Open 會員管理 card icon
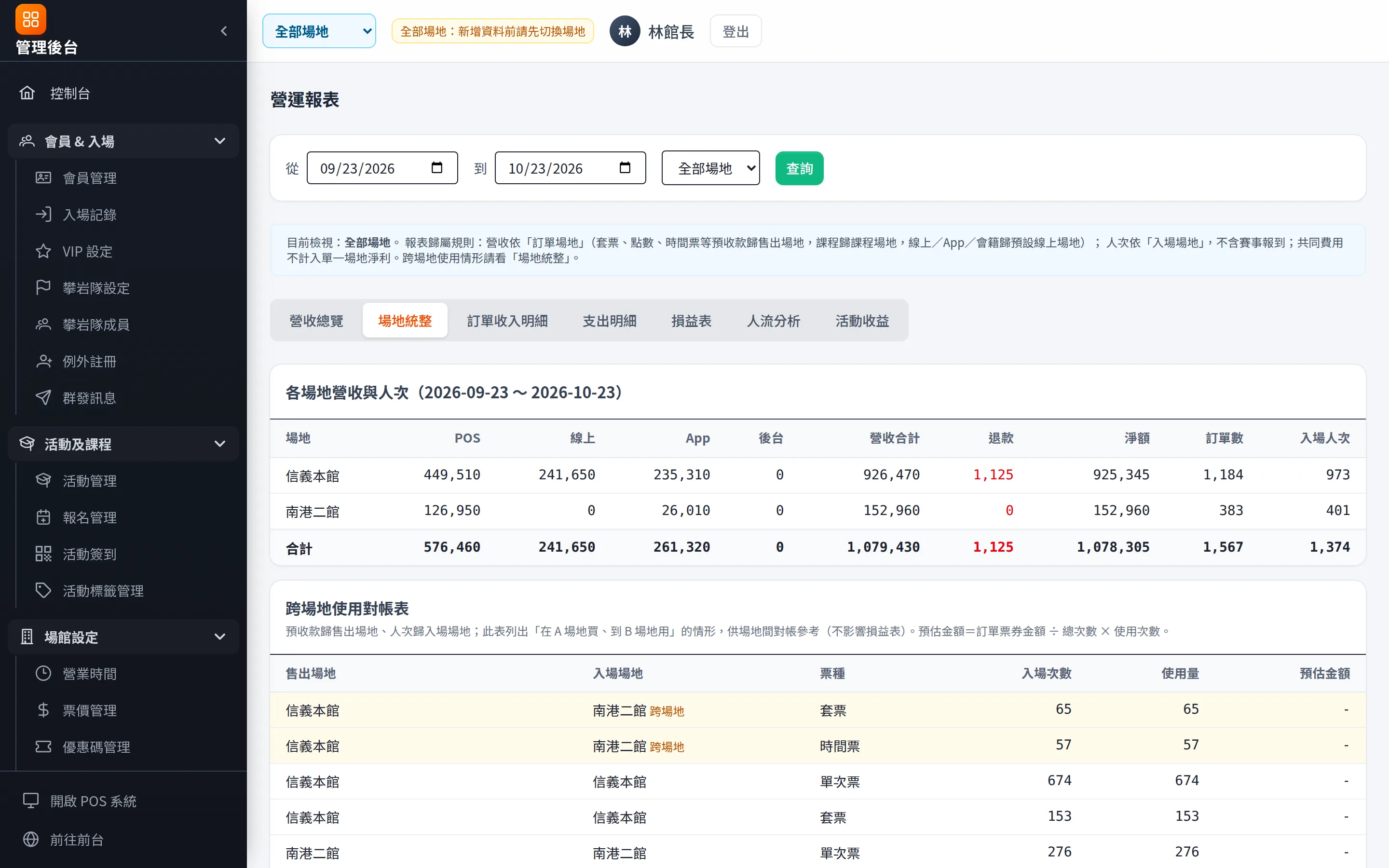The height and width of the screenshot is (868, 1389). tap(43, 177)
